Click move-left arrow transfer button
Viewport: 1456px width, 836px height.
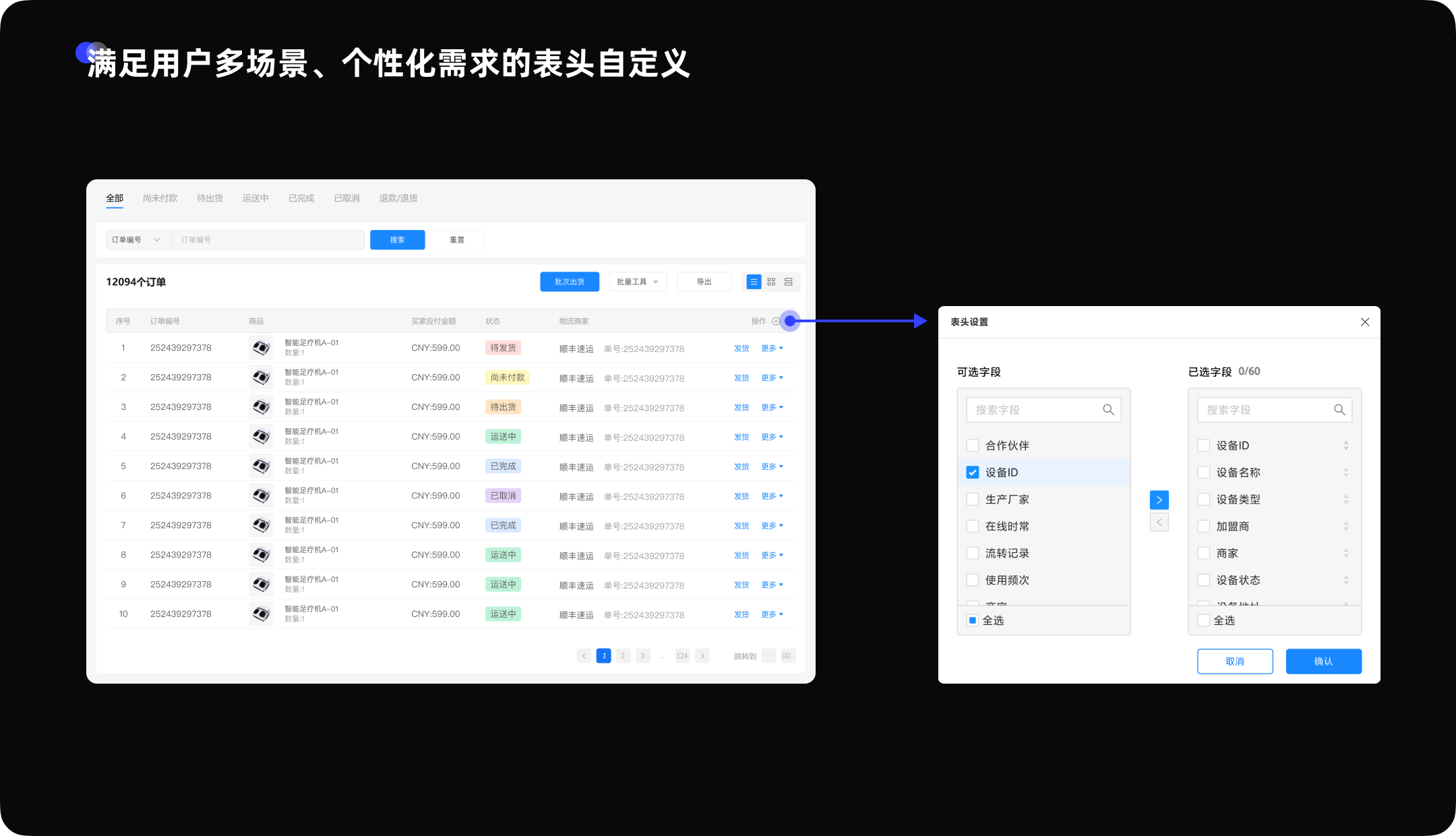[1159, 522]
